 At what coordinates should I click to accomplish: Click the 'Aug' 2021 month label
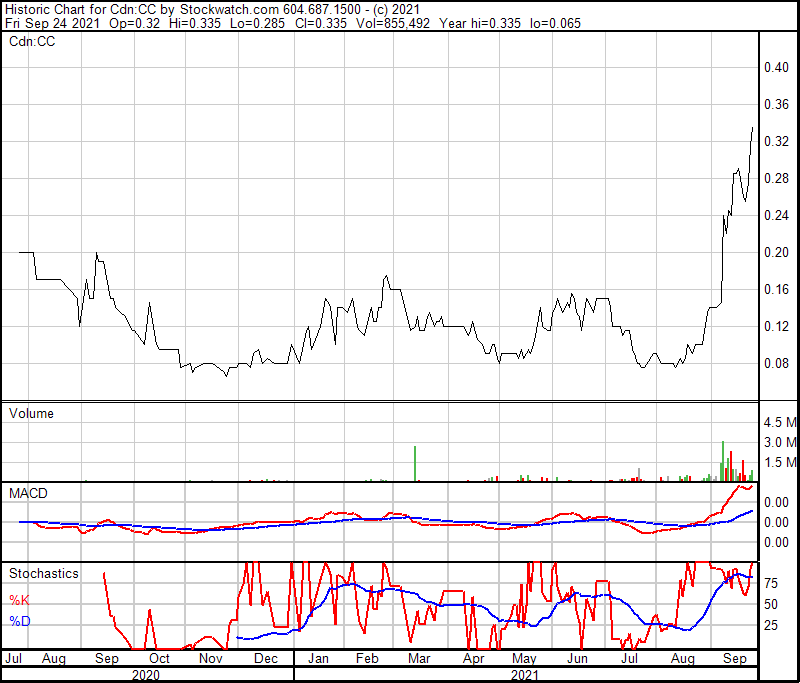tap(683, 659)
